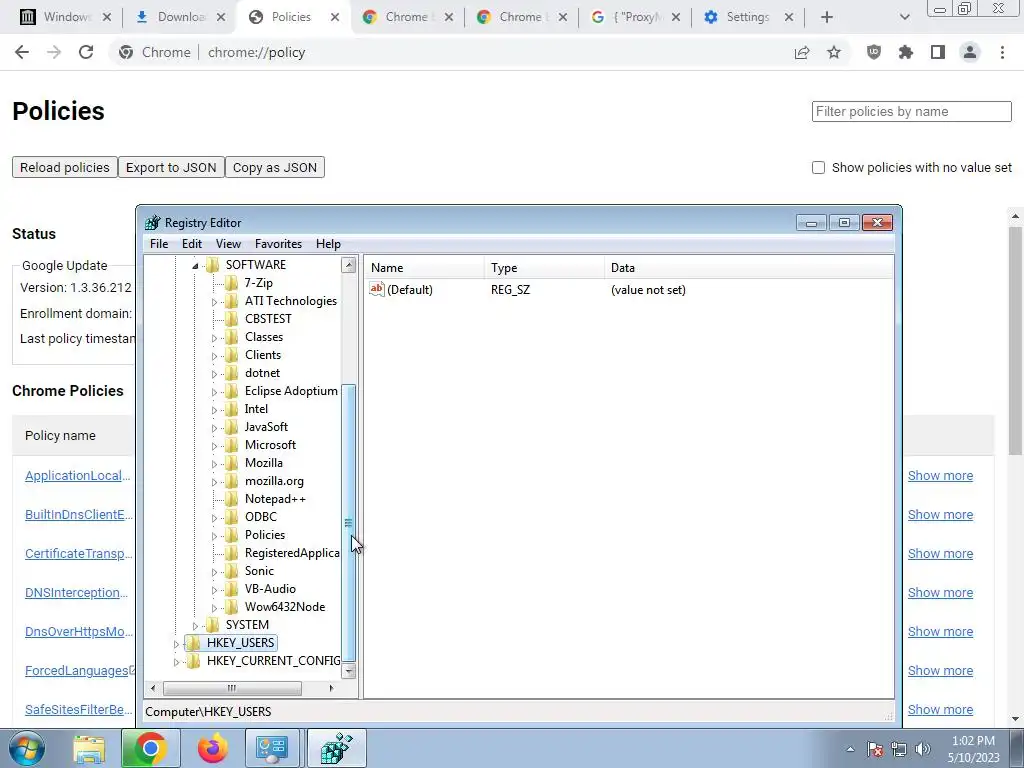Click the Action Center flag tray icon

tap(875, 749)
